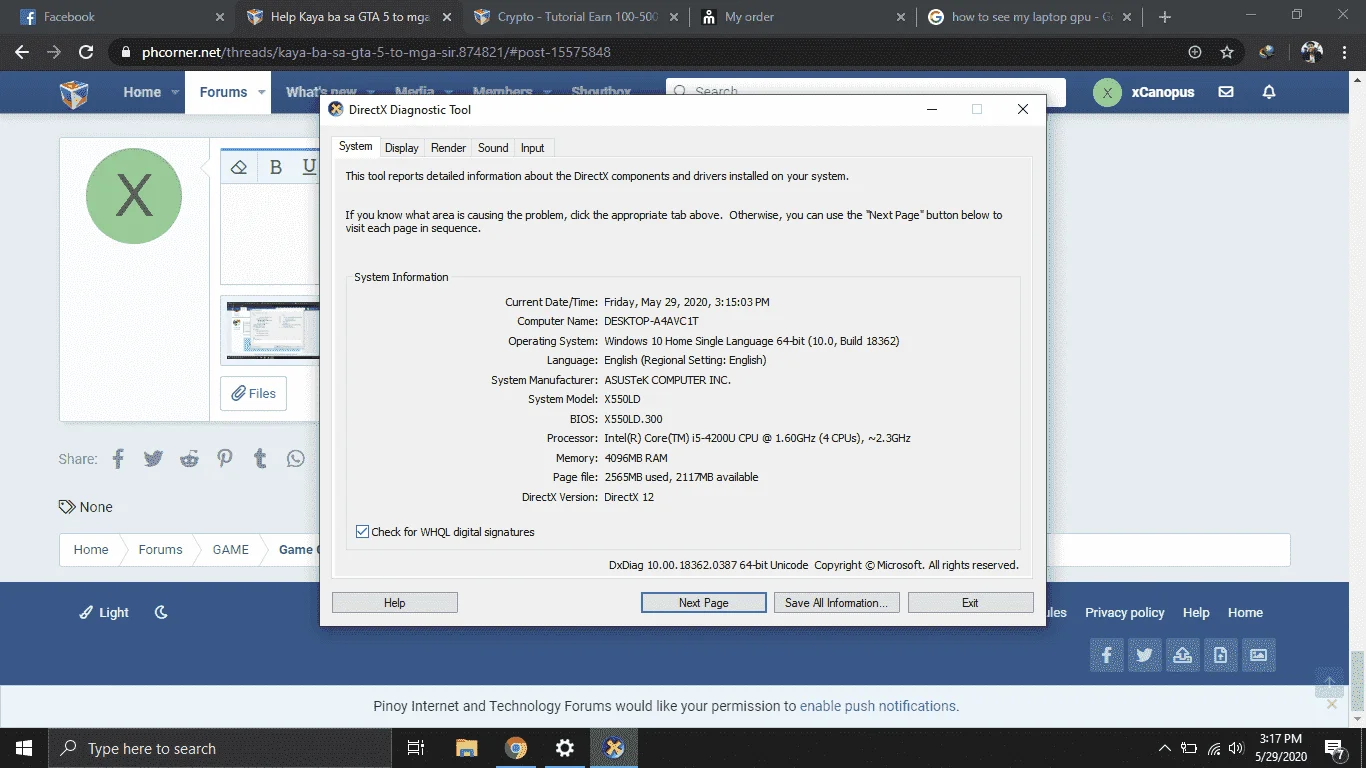Share thread on WhatsApp
The width and height of the screenshot is (1366, 768).
[296, 459]
